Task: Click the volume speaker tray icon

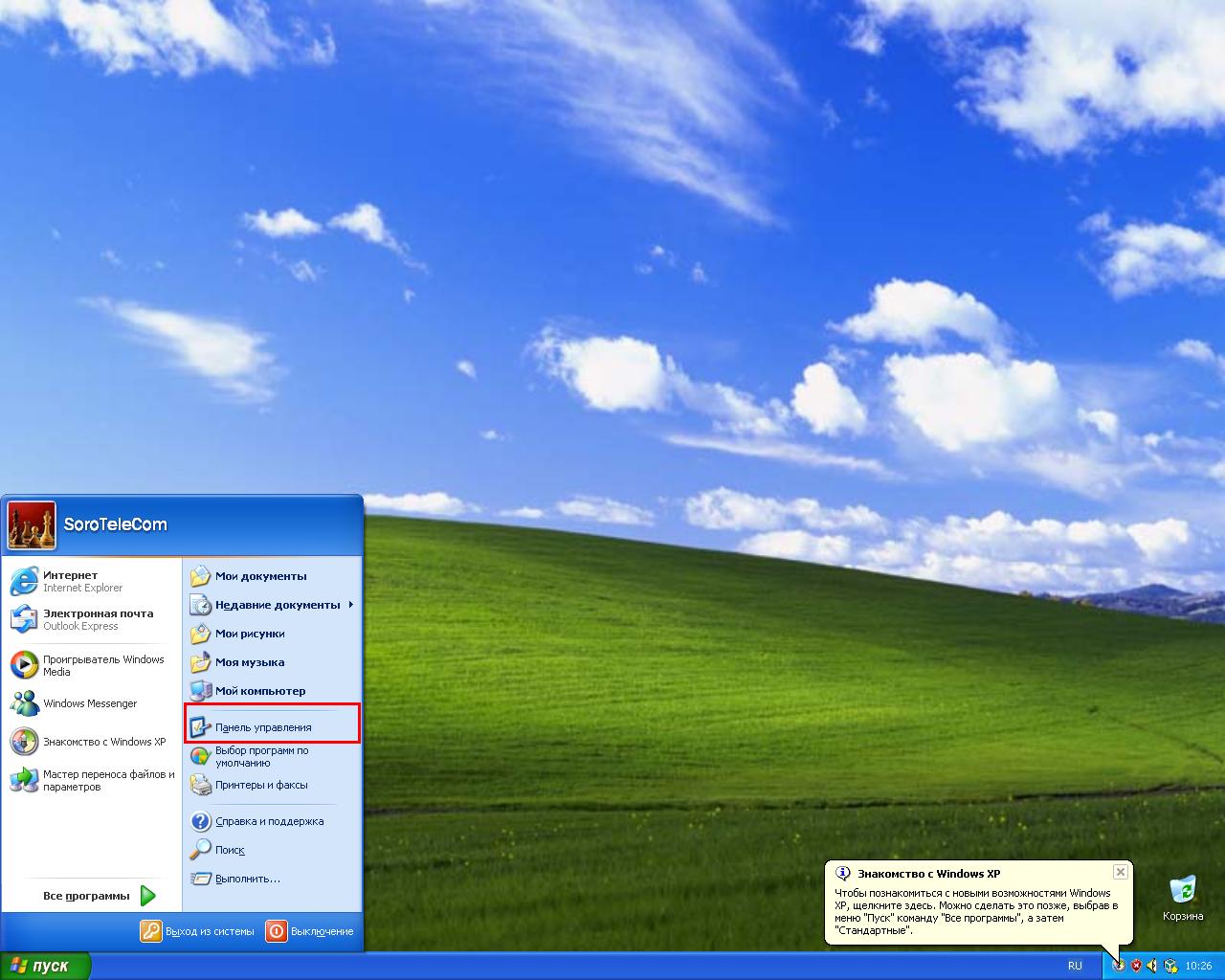Action: 1152,966
